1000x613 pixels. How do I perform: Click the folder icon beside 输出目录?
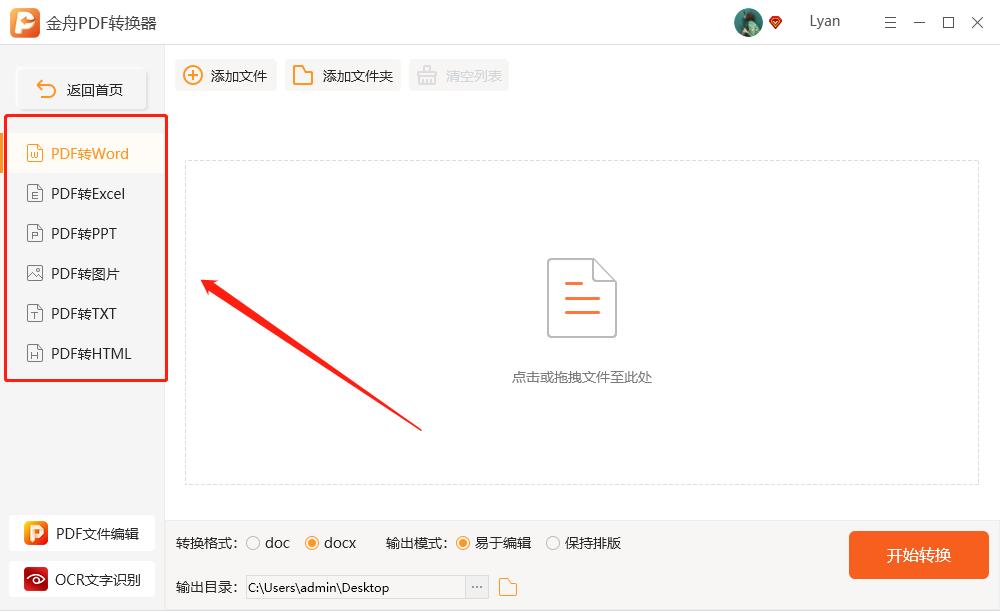click(x=507, y=588)
